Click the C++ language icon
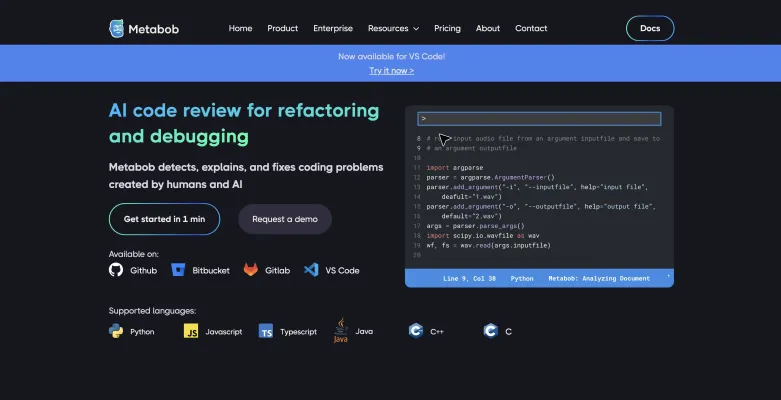 click(415, 331)
